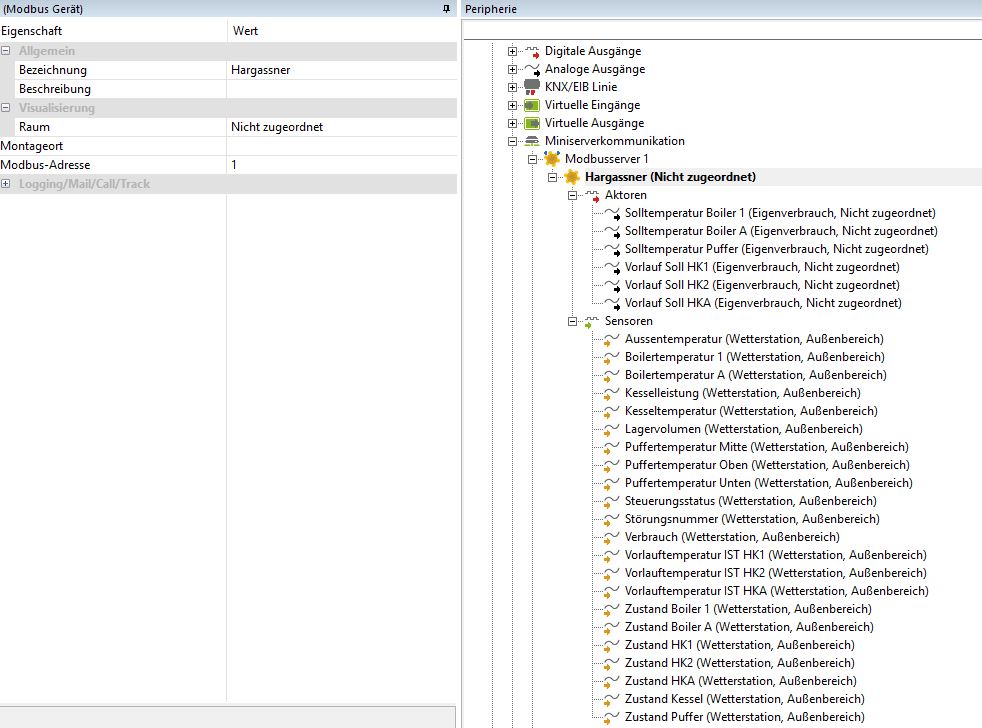Collapse the Allgemein property group
This screenshot has height=728, width=982.
(x=6, y=51)
